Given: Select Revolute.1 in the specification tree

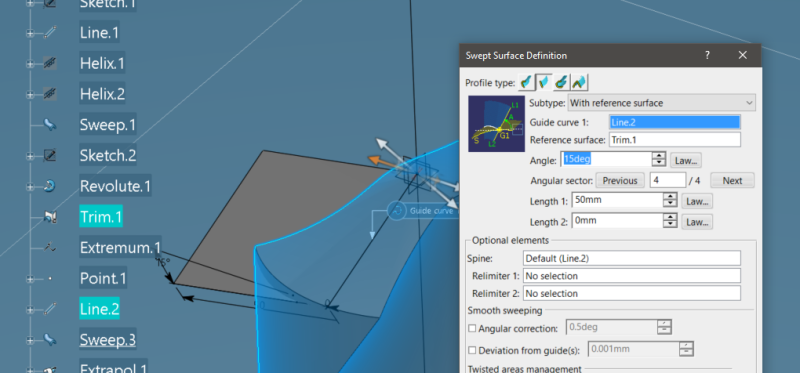Looking at the screenshot, I should point(115,186).
